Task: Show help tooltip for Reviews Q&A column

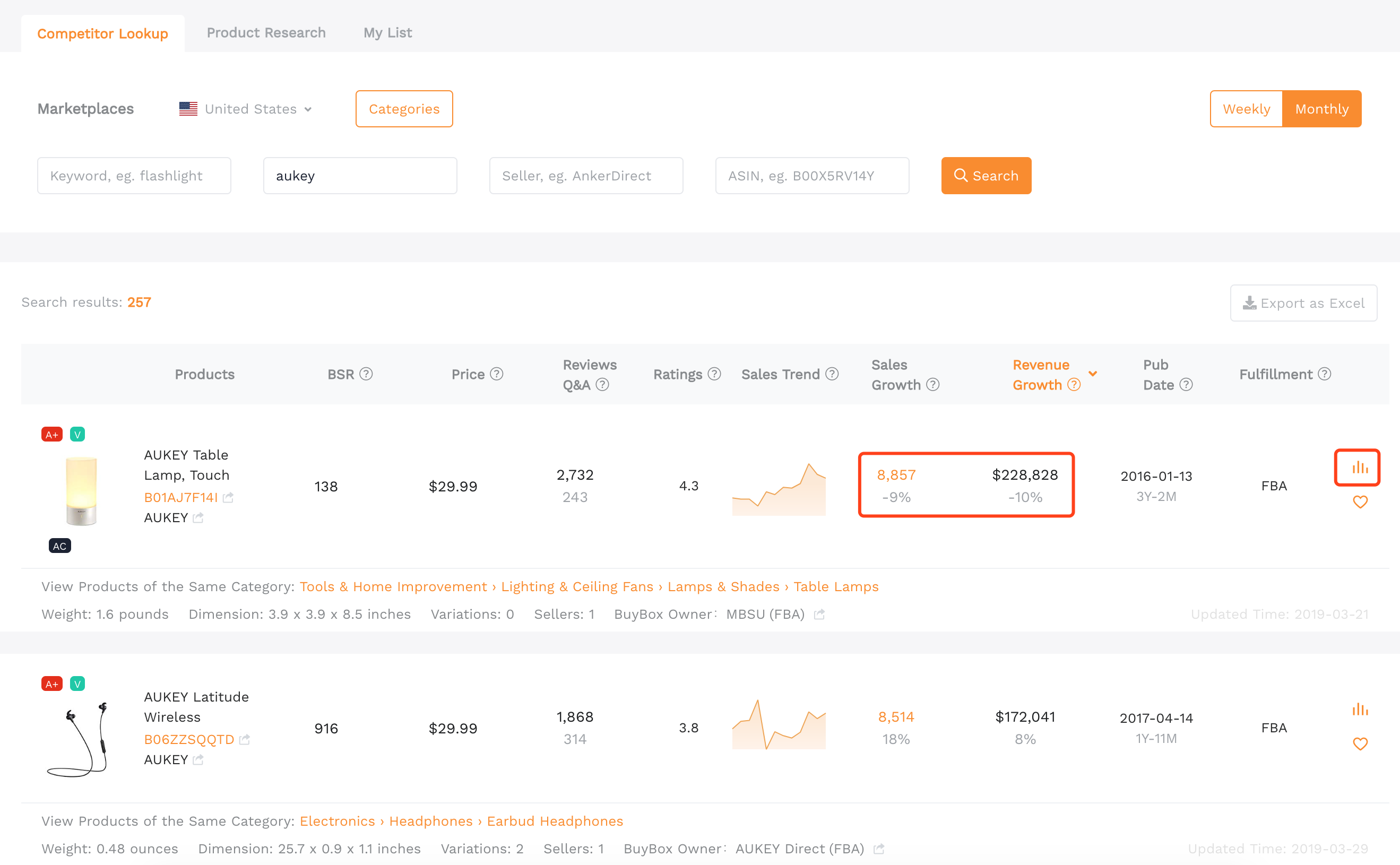Action: click(602, 384)
